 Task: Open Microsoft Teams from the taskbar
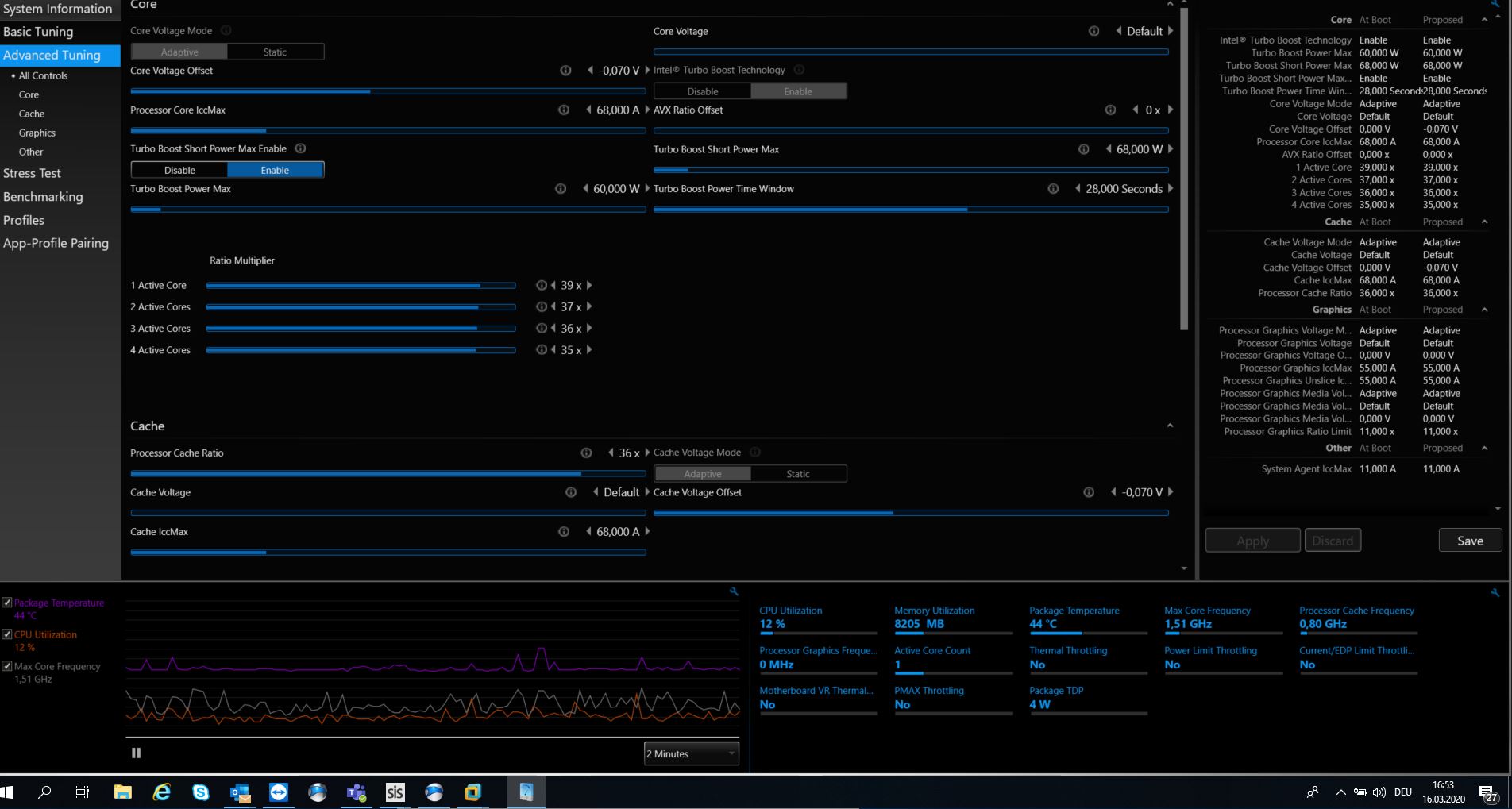[356, 792]
